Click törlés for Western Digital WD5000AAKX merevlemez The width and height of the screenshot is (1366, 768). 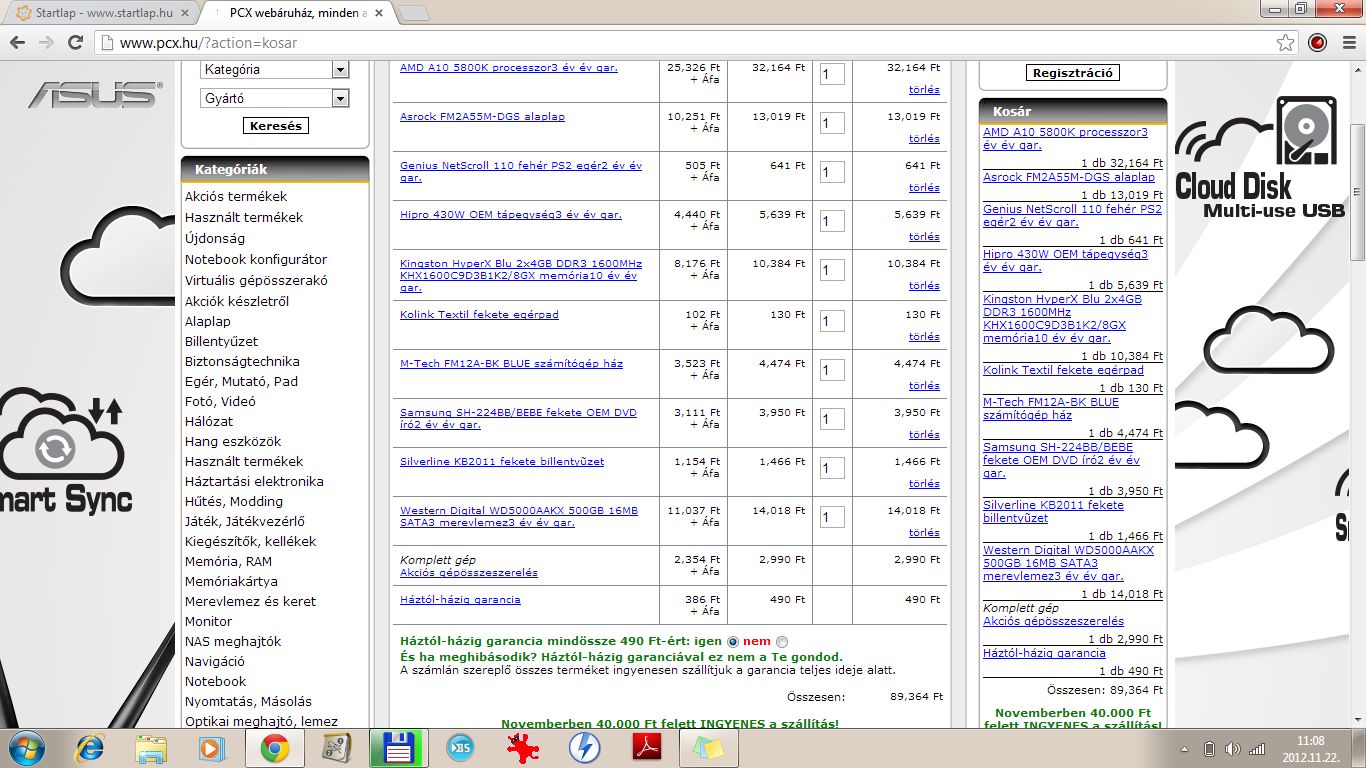click(x=924, y=533)
